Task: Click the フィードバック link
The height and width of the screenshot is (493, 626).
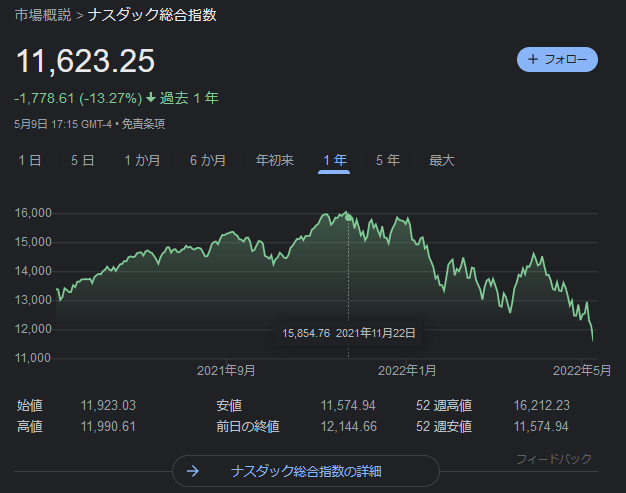Action: [x=554, y=459]
